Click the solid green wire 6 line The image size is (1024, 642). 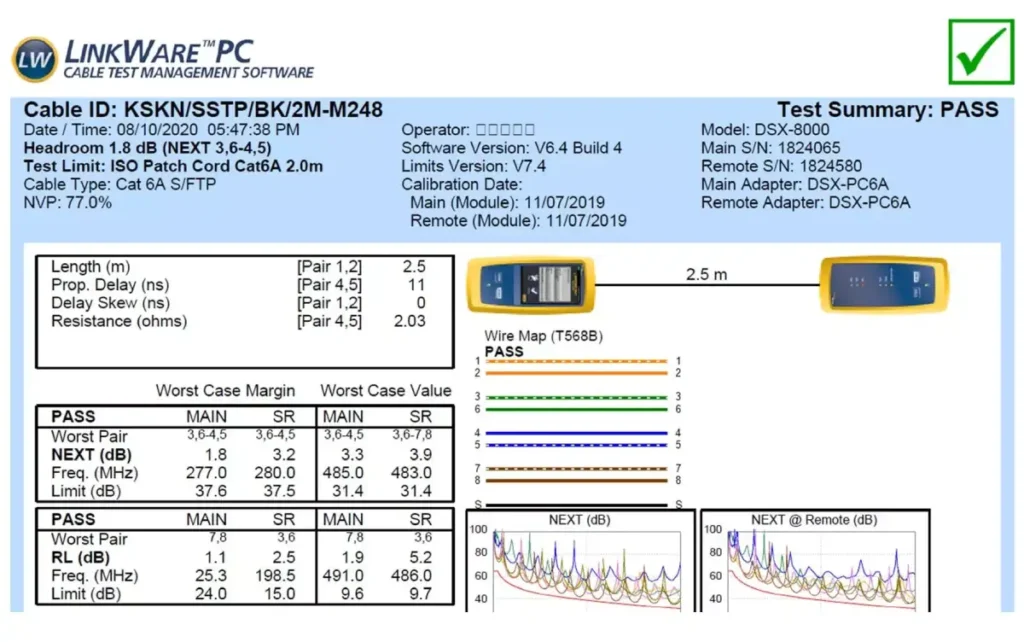pos(576,409)
